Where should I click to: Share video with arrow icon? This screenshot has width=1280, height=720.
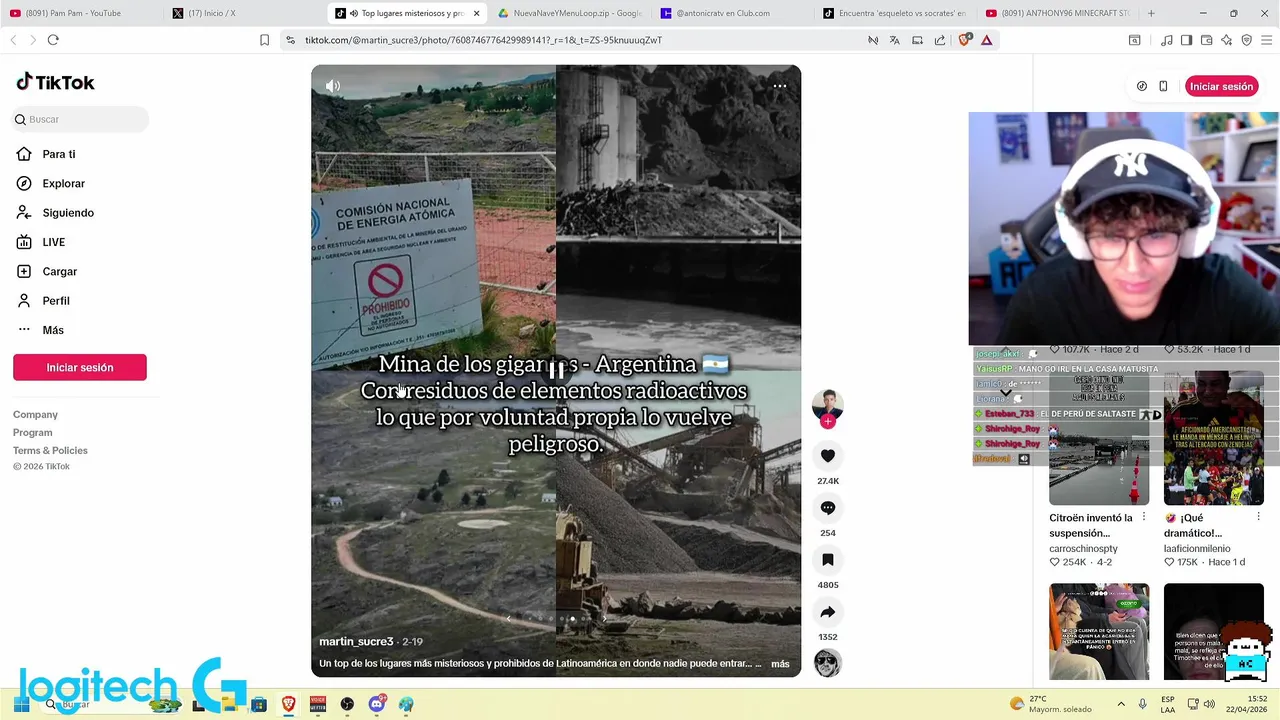coord(828,612)
